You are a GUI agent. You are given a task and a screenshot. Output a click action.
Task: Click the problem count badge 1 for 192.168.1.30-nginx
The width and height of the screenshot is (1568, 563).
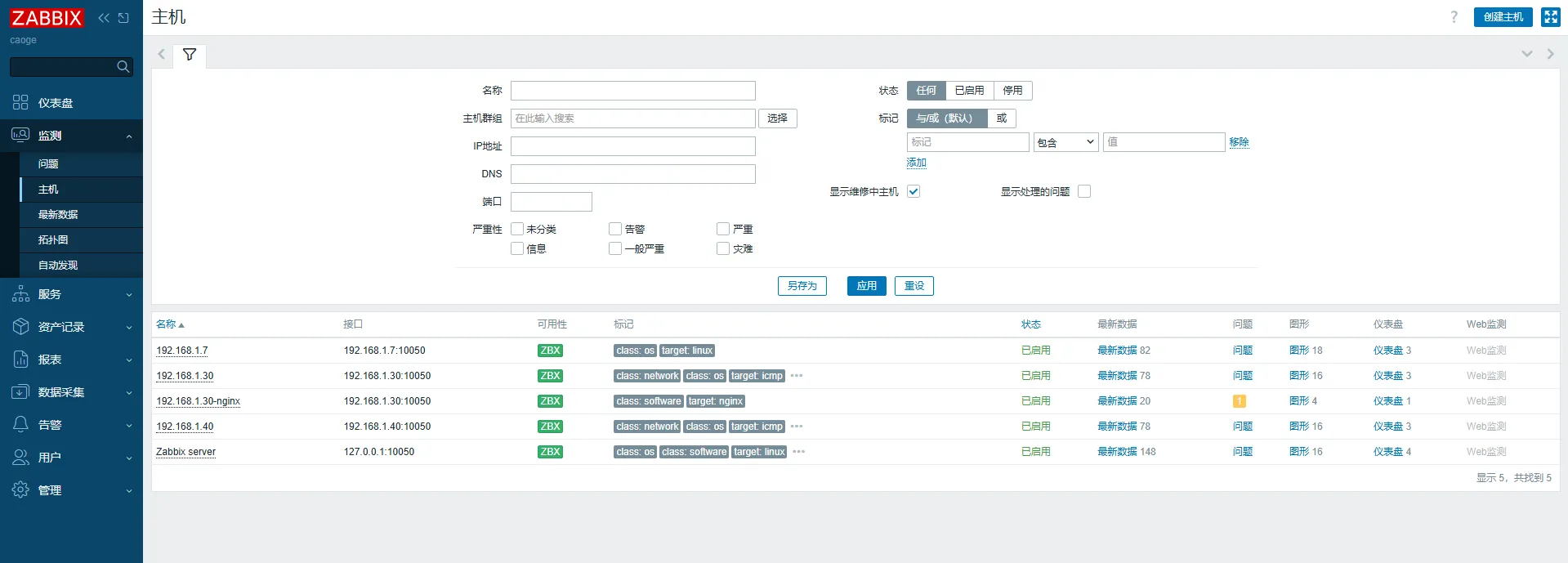coord(1240,401)
